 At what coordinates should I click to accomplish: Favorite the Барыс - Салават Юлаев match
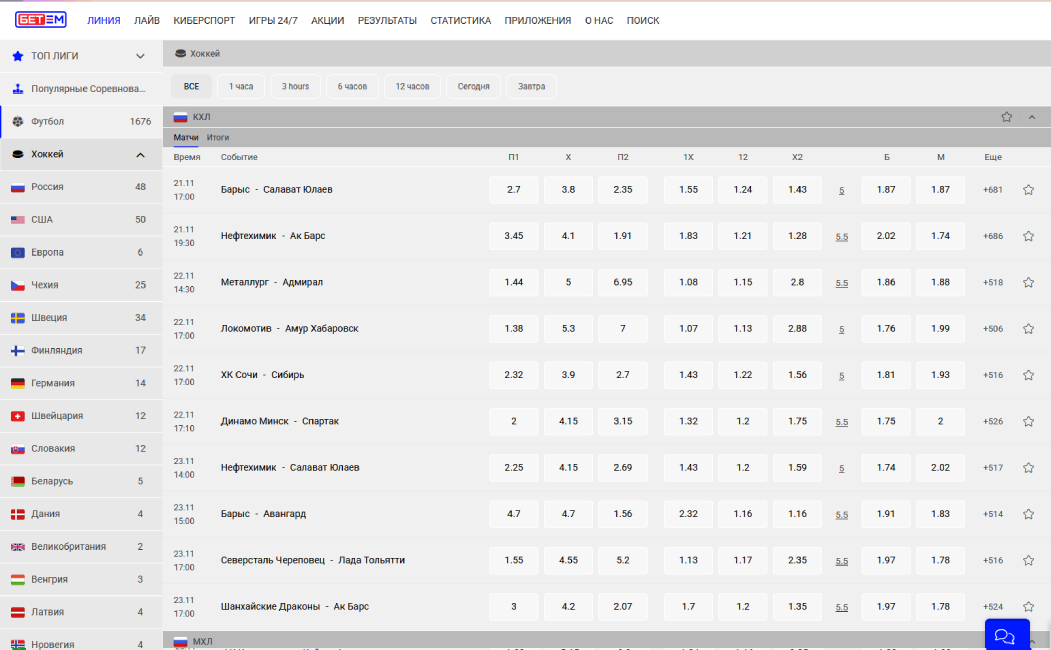(x=1028, y=190)
